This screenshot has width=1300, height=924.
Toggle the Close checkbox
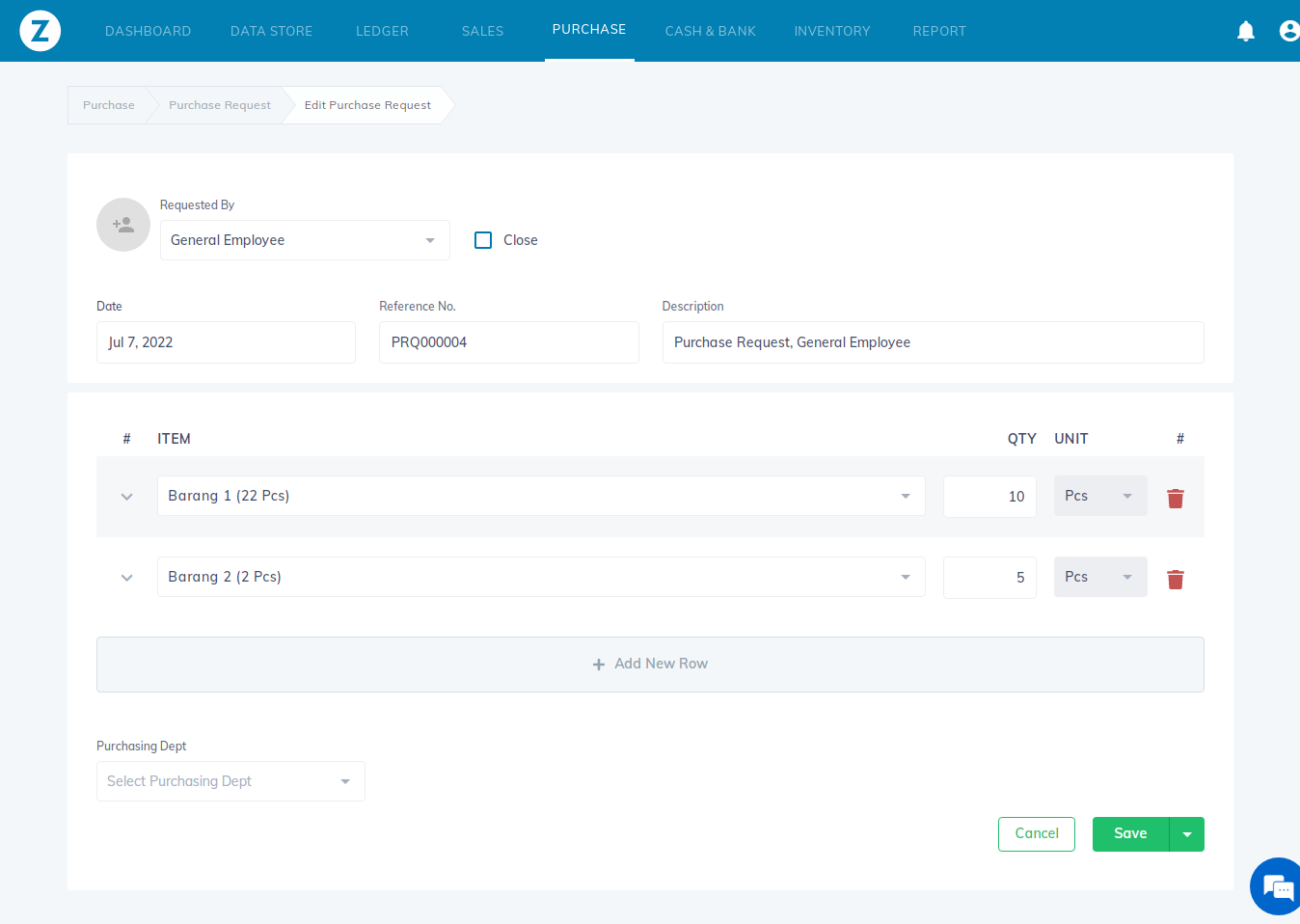483,240
